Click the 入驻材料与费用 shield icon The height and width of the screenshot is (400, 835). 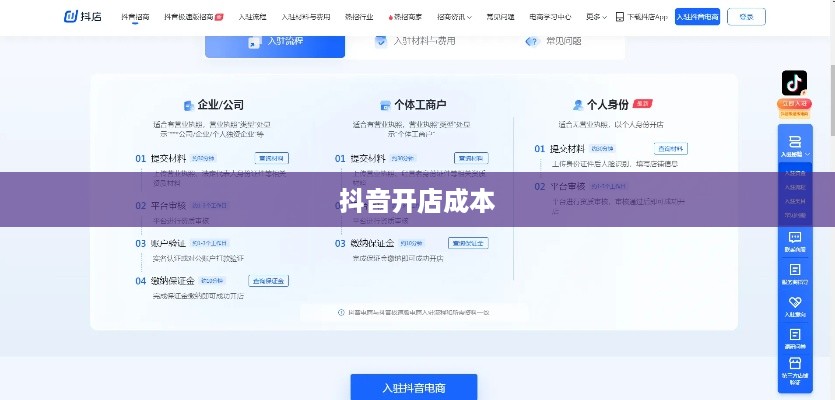coord(381,41)
